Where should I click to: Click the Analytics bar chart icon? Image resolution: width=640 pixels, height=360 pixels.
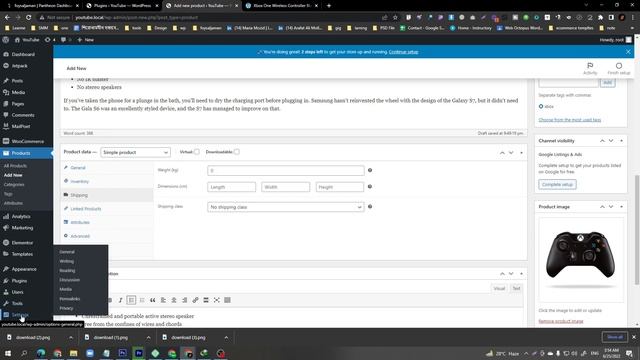click(x=6, y=216)
